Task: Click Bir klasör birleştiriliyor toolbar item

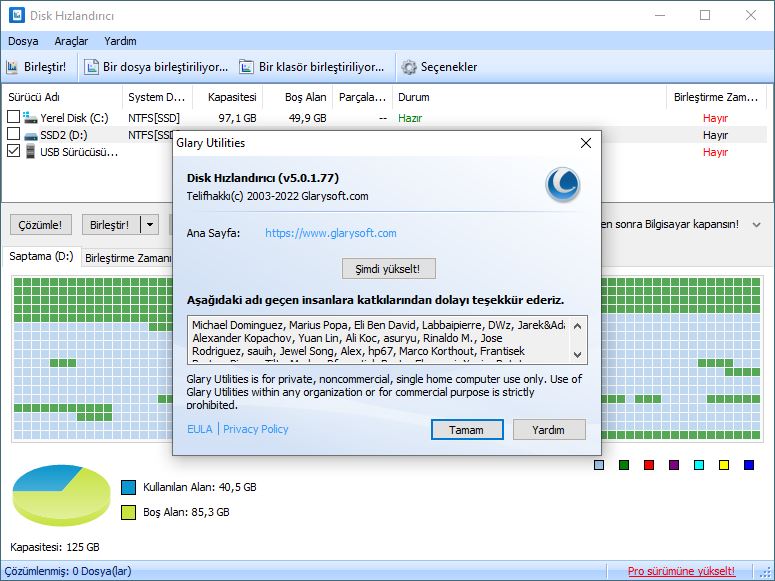Action: 311,67
